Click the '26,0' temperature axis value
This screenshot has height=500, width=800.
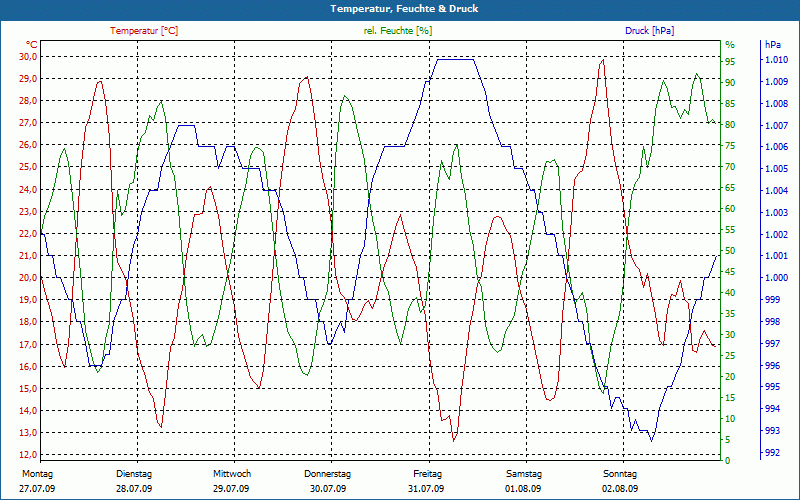tap(28, 145)
